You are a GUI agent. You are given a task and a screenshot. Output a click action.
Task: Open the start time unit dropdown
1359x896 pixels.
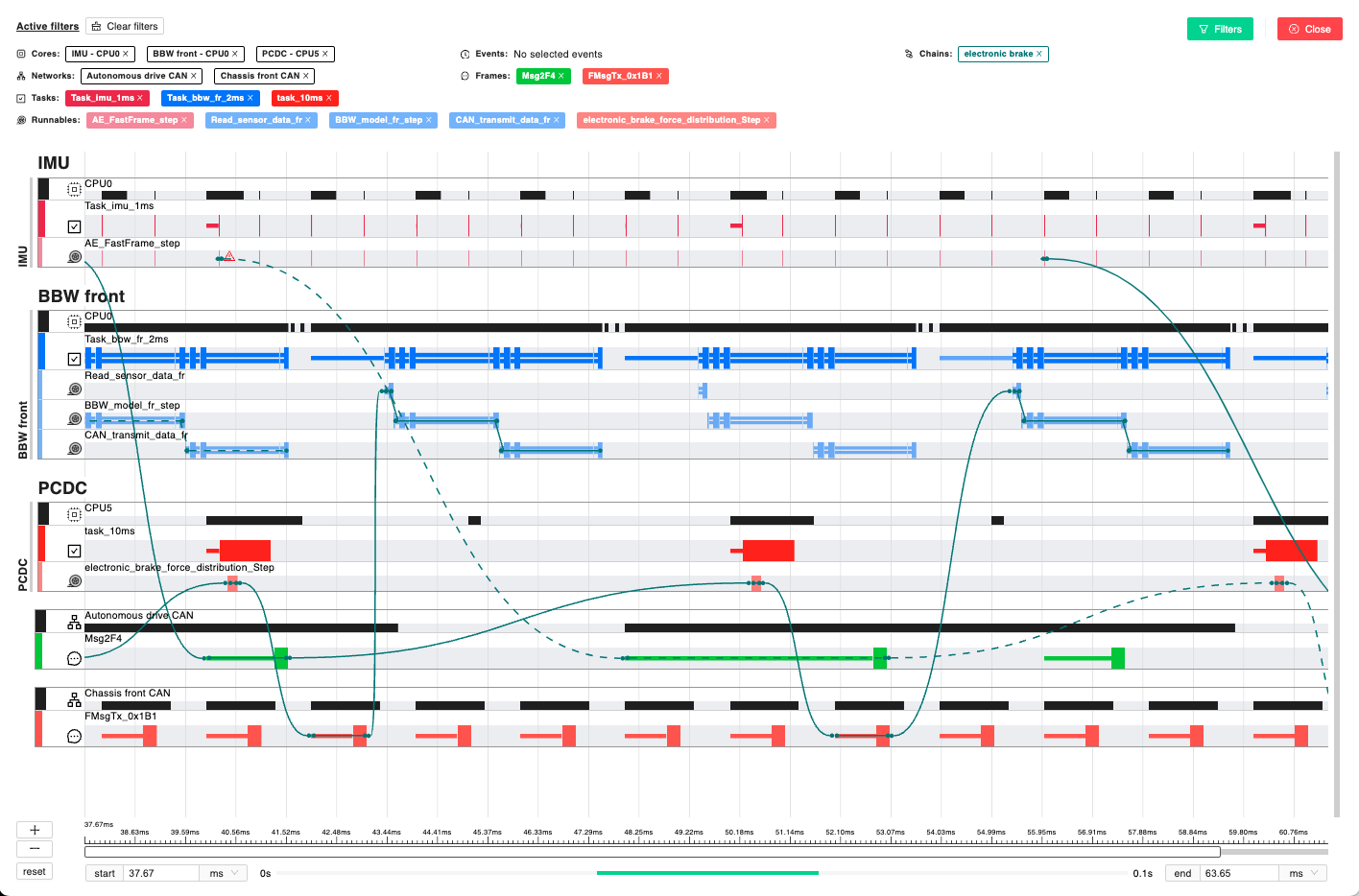pyautogui.click(x=223, y=873)
